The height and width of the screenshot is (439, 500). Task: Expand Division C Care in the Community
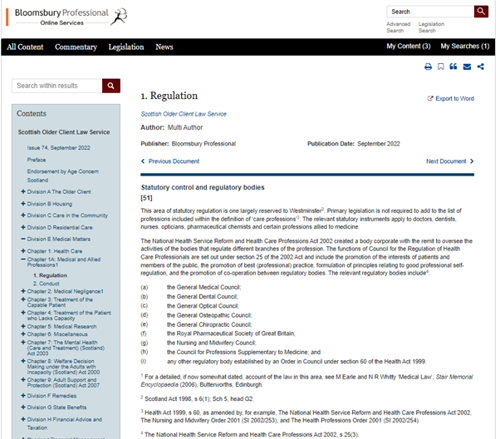click(x=23, y=215)
